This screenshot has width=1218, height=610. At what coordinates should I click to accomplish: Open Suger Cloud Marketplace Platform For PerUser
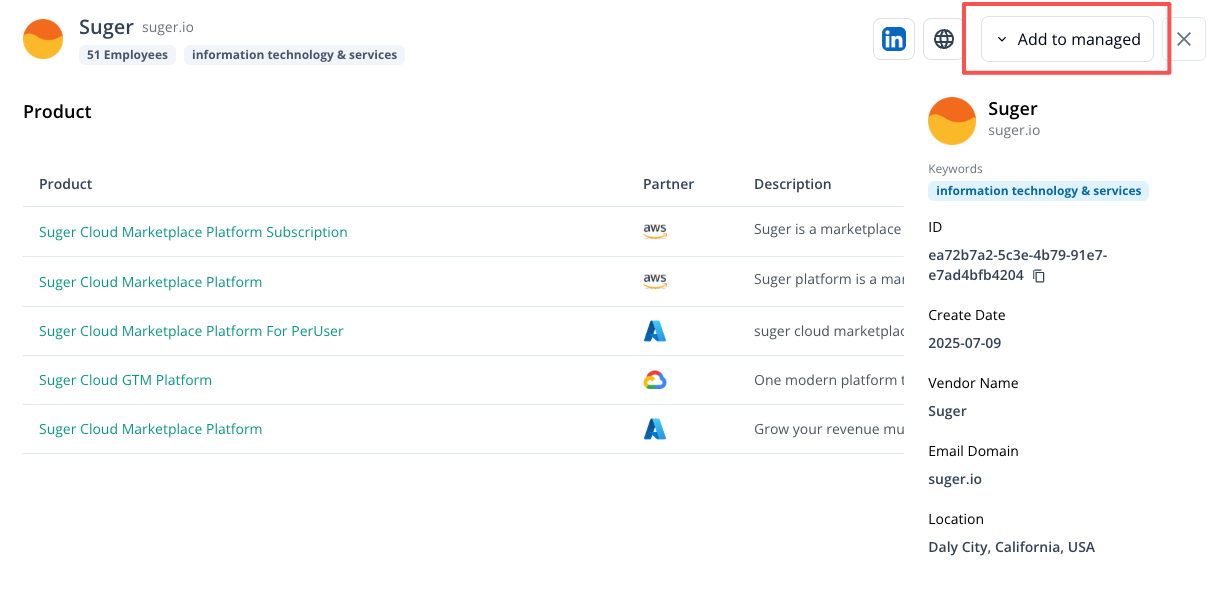(x=190, y=330)
